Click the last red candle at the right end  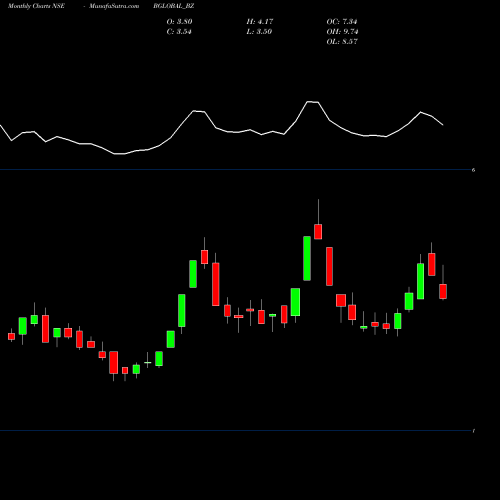[x=443, y=291]
